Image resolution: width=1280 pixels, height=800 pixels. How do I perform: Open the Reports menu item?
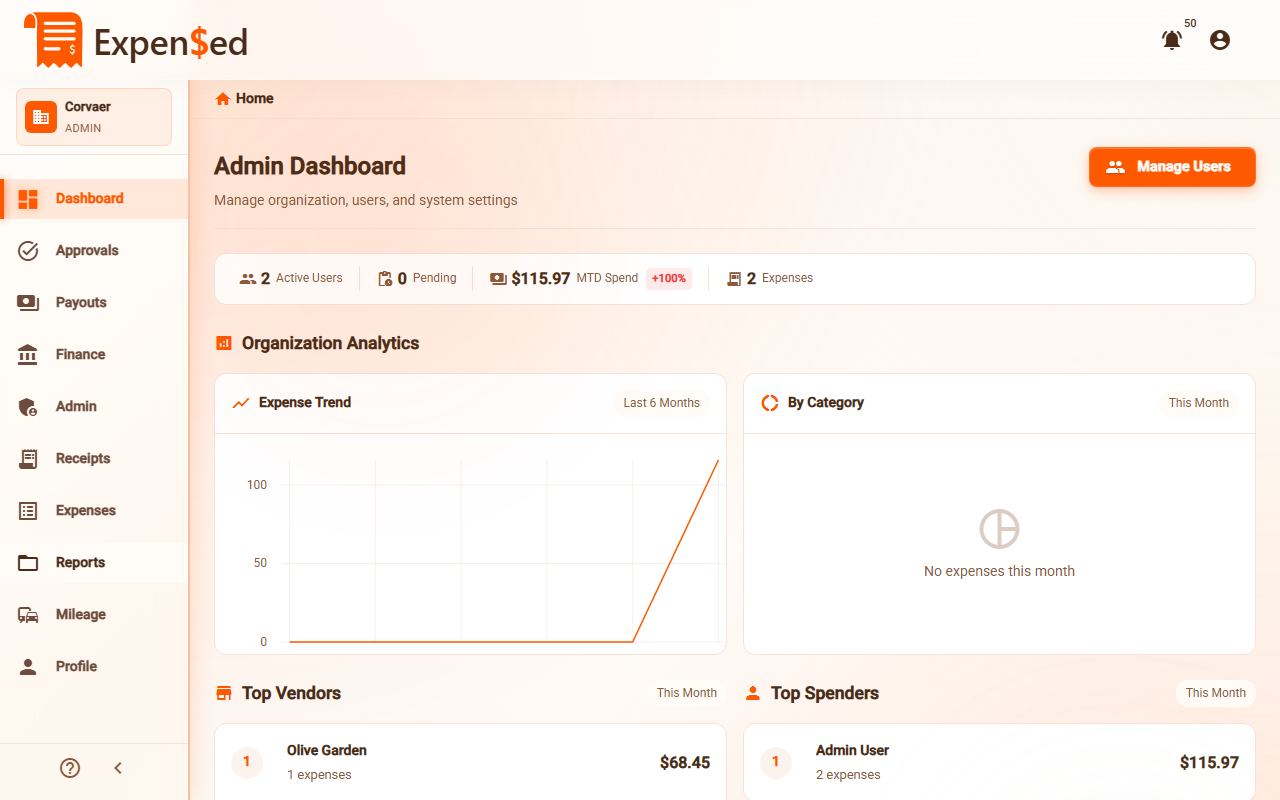pyautogui.click(x=80, y=563)
